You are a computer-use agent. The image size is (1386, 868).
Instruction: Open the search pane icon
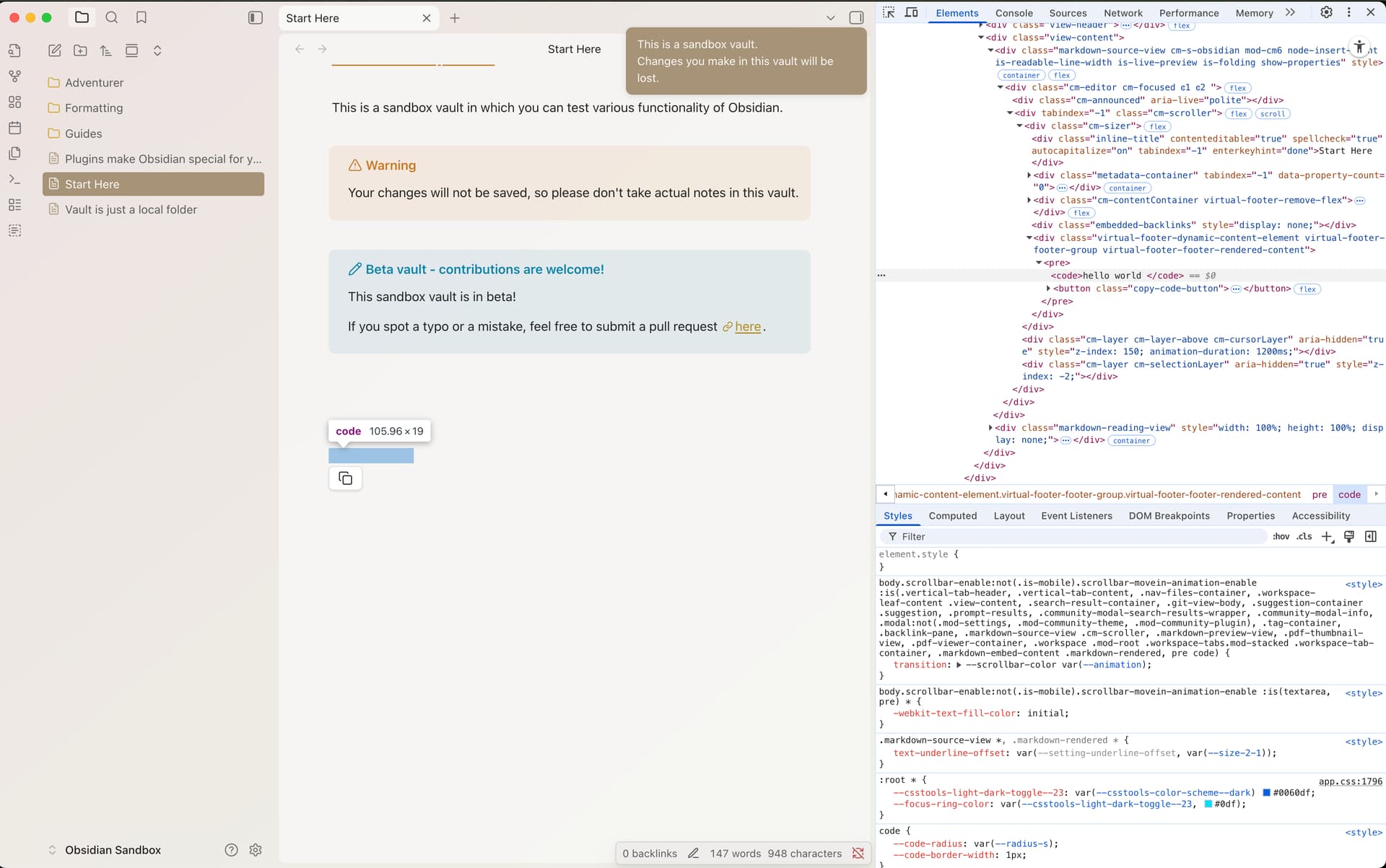[111, 17]
